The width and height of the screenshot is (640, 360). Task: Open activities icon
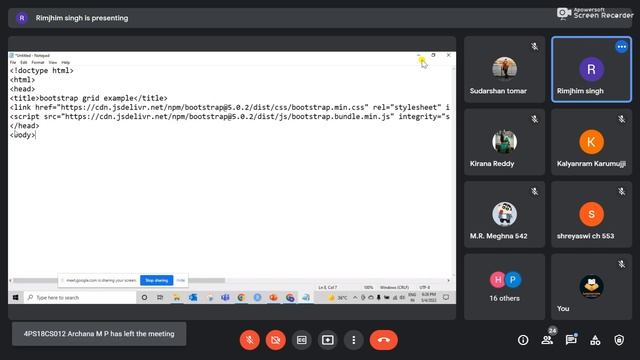pyautogui.click(x=595, y=340)
